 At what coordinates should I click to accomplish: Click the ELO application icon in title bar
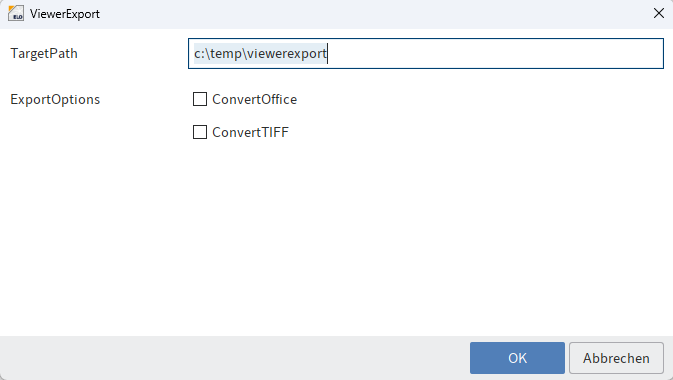click(16, 13)
